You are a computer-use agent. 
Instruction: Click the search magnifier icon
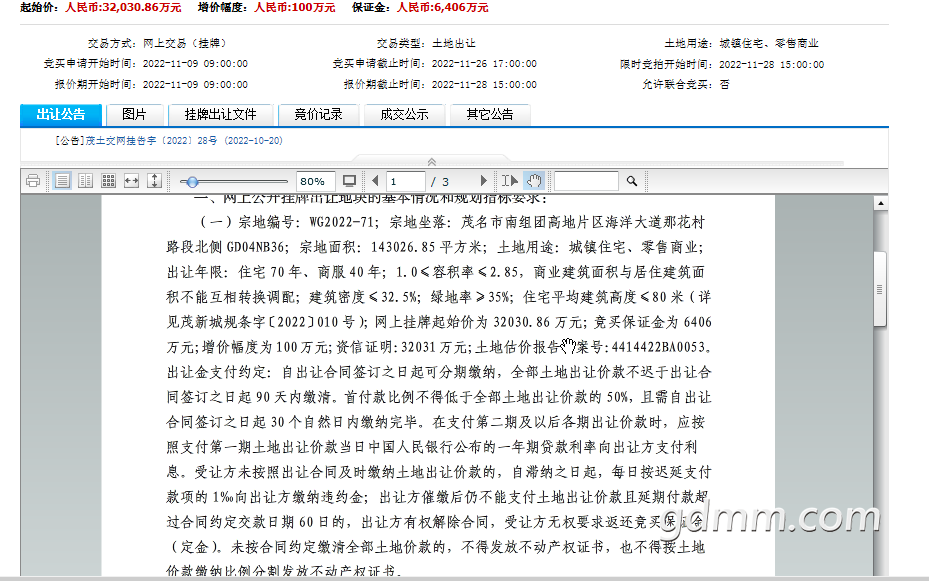(x=632, y=181)
